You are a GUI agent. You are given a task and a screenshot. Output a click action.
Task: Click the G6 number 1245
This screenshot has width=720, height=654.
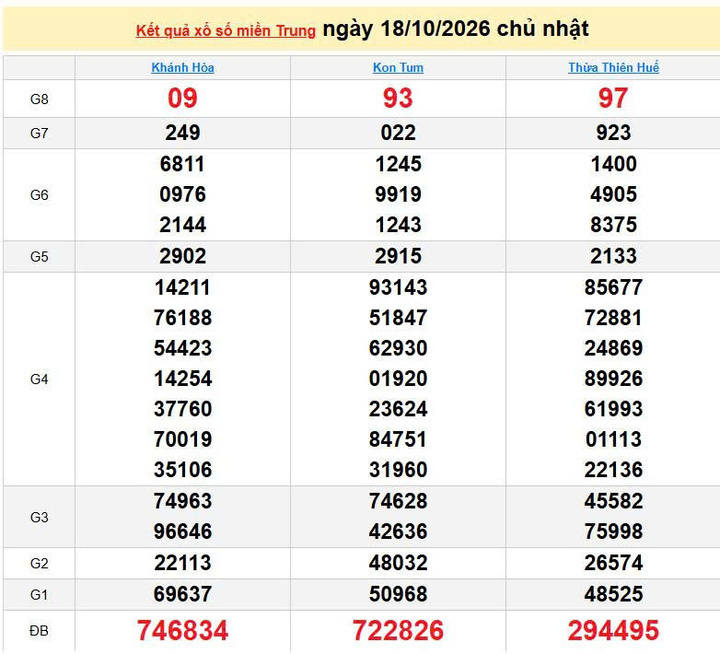(398, 164)
